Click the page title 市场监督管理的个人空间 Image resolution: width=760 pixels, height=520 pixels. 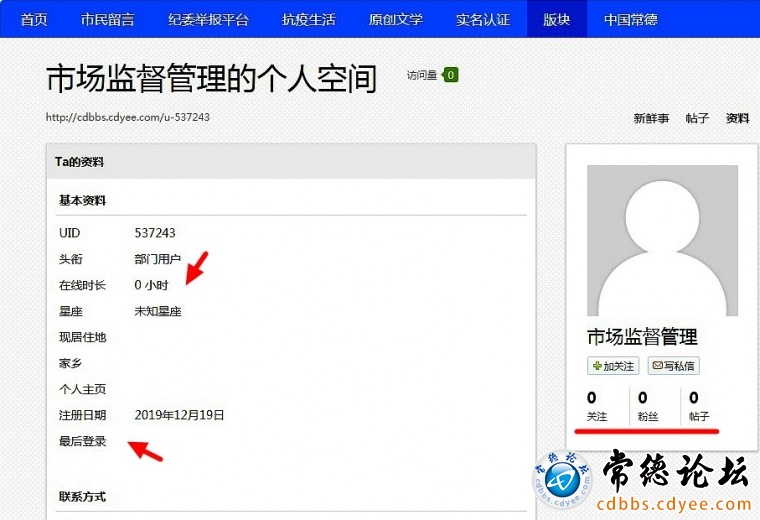pos(211,79)
